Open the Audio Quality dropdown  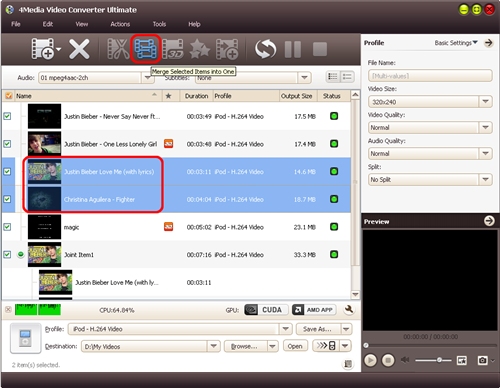485,153
